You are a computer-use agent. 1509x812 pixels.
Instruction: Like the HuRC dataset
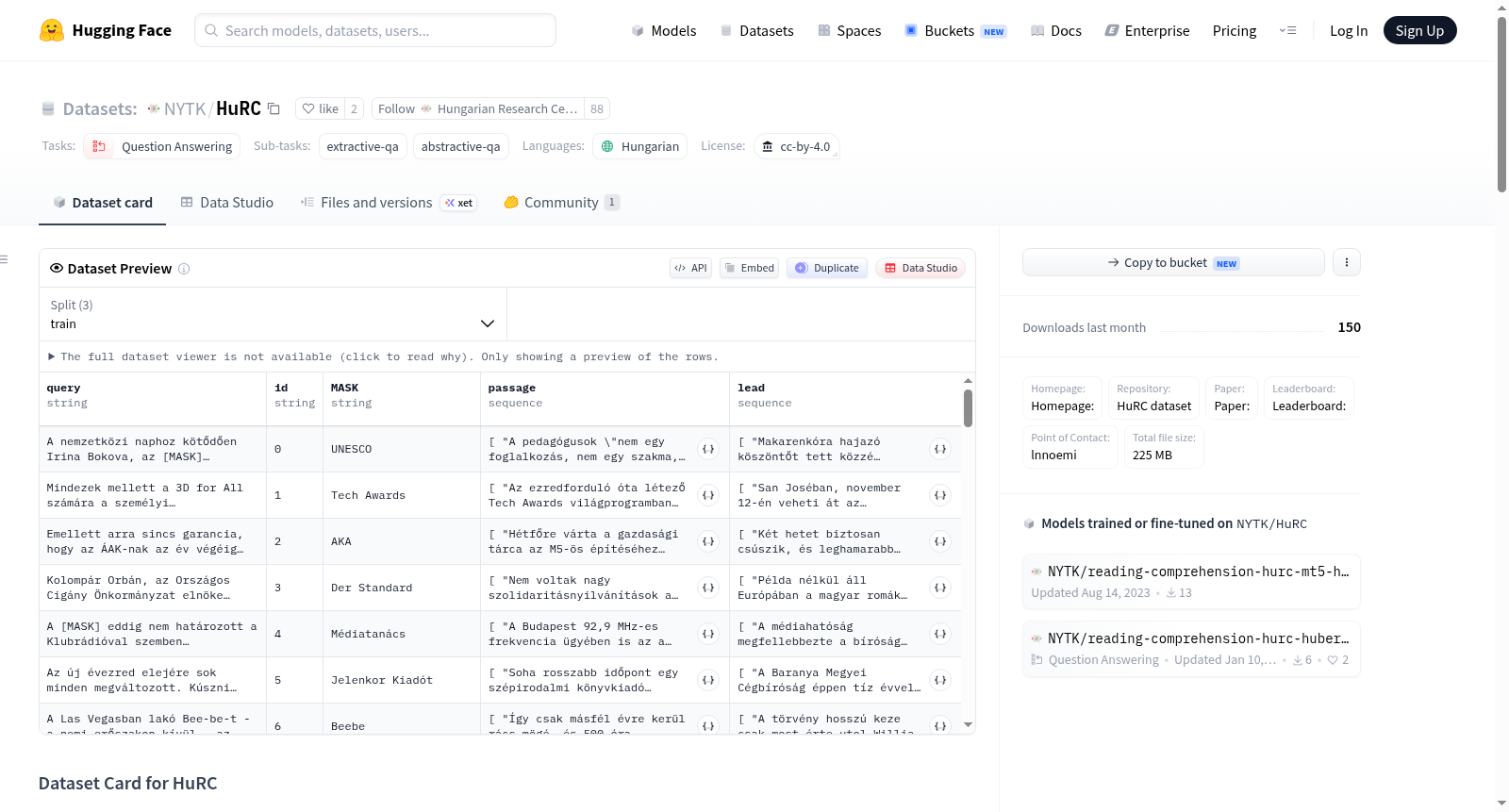321,108
